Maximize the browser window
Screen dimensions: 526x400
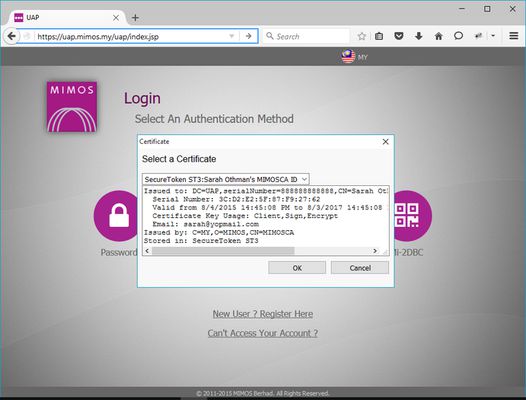(487, 9)
